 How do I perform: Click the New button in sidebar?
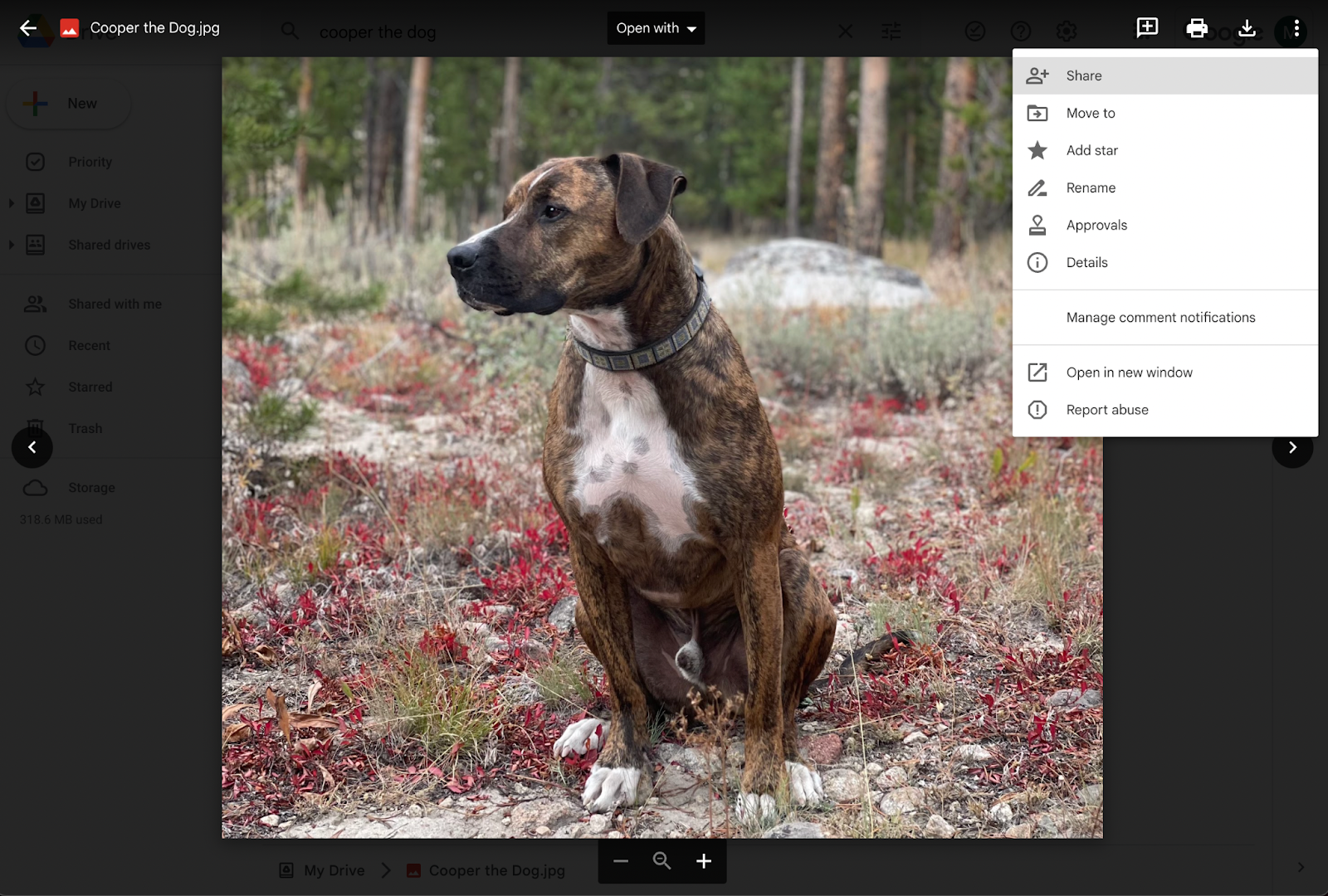[x=68, y=104]
